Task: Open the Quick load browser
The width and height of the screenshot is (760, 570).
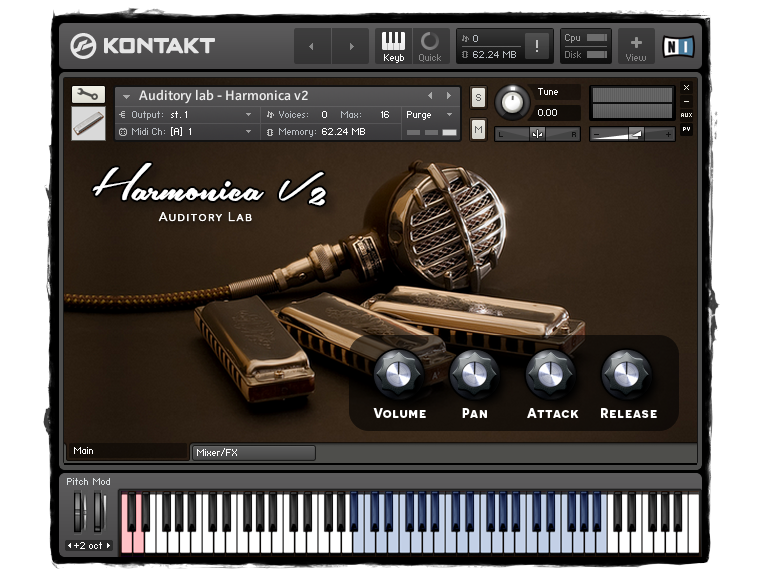Action: pos(429,46)
